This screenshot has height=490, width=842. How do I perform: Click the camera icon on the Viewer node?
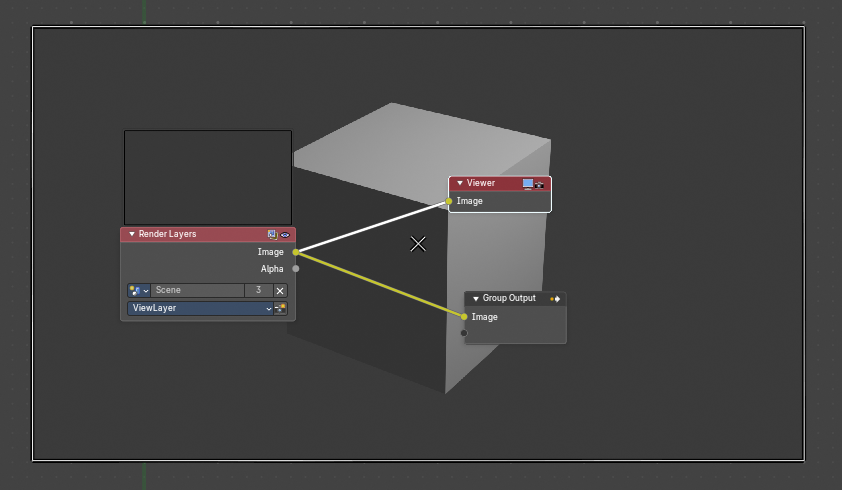(540, 185)
